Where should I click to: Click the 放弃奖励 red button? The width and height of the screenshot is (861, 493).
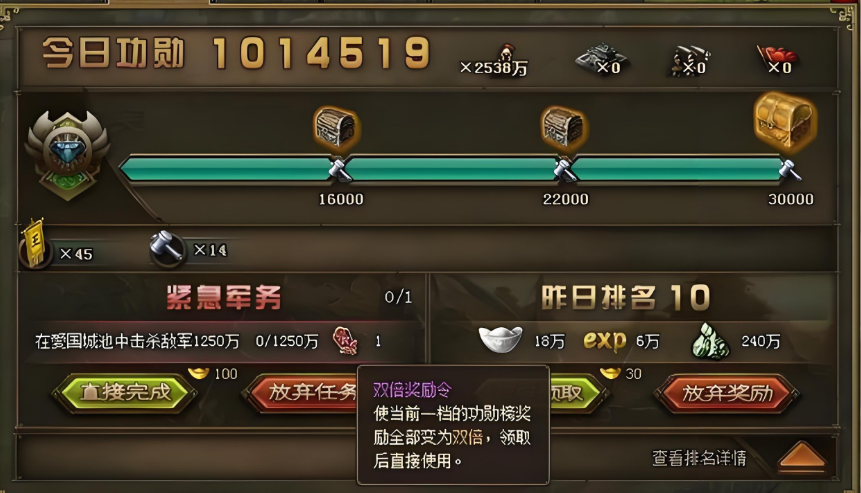[726, 393]
